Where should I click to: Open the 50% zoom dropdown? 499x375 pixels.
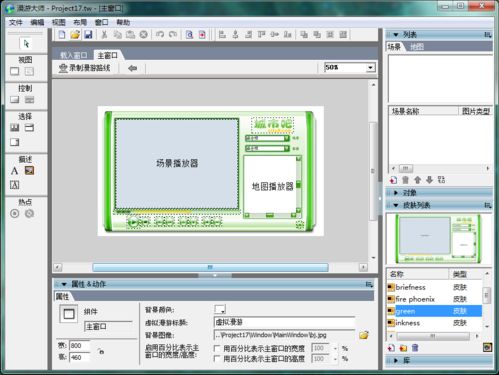(370, 68)
